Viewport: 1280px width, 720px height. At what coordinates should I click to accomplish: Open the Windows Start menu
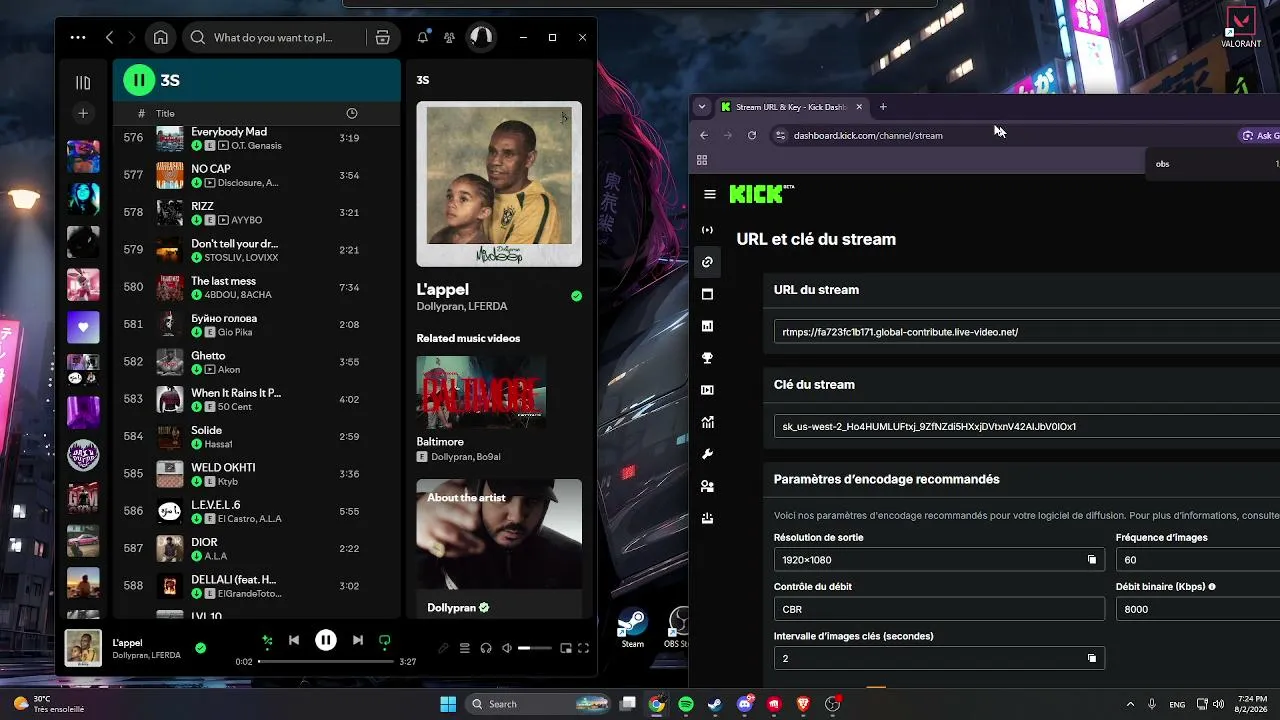point(448,704)
